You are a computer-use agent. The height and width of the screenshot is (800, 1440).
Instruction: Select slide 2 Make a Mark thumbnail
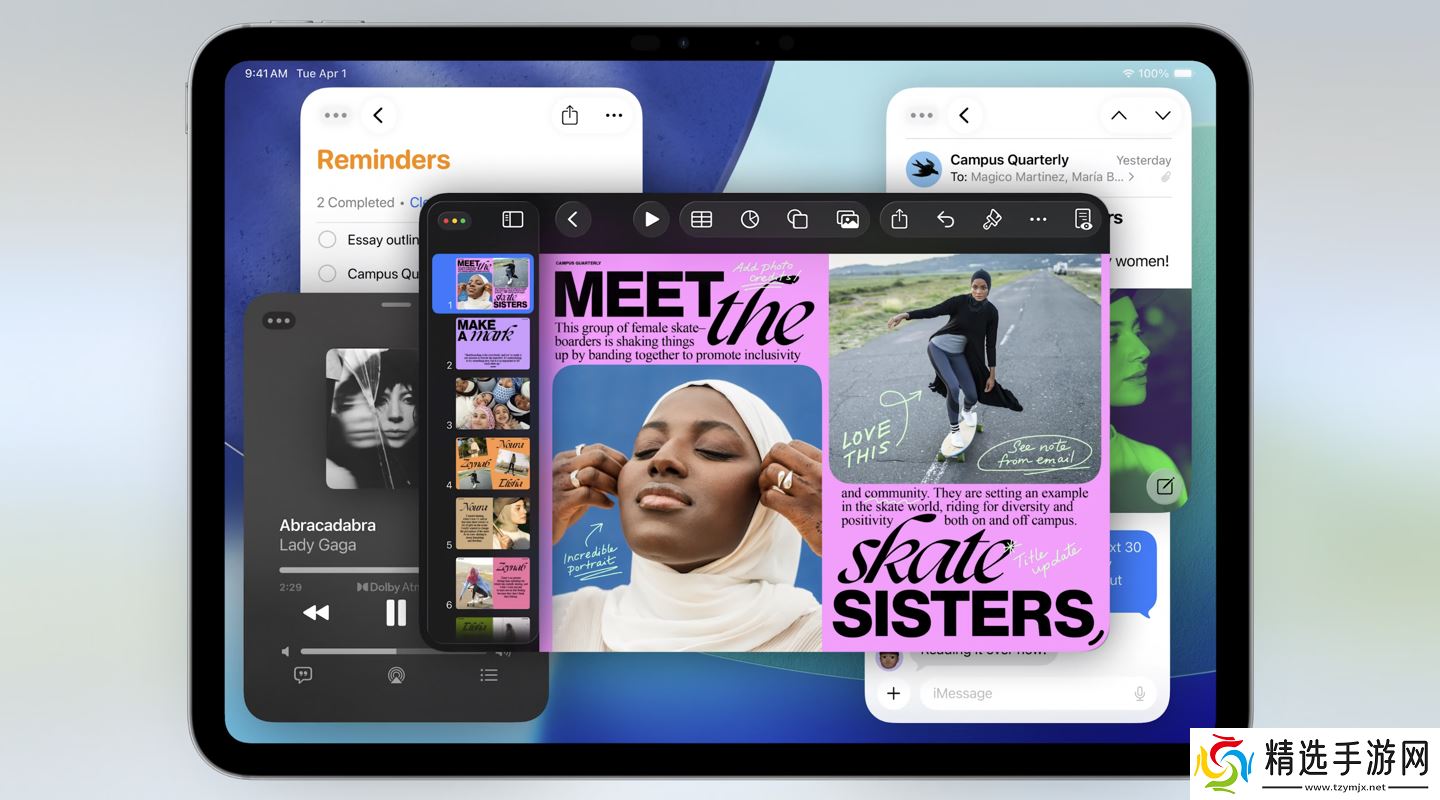493,344
